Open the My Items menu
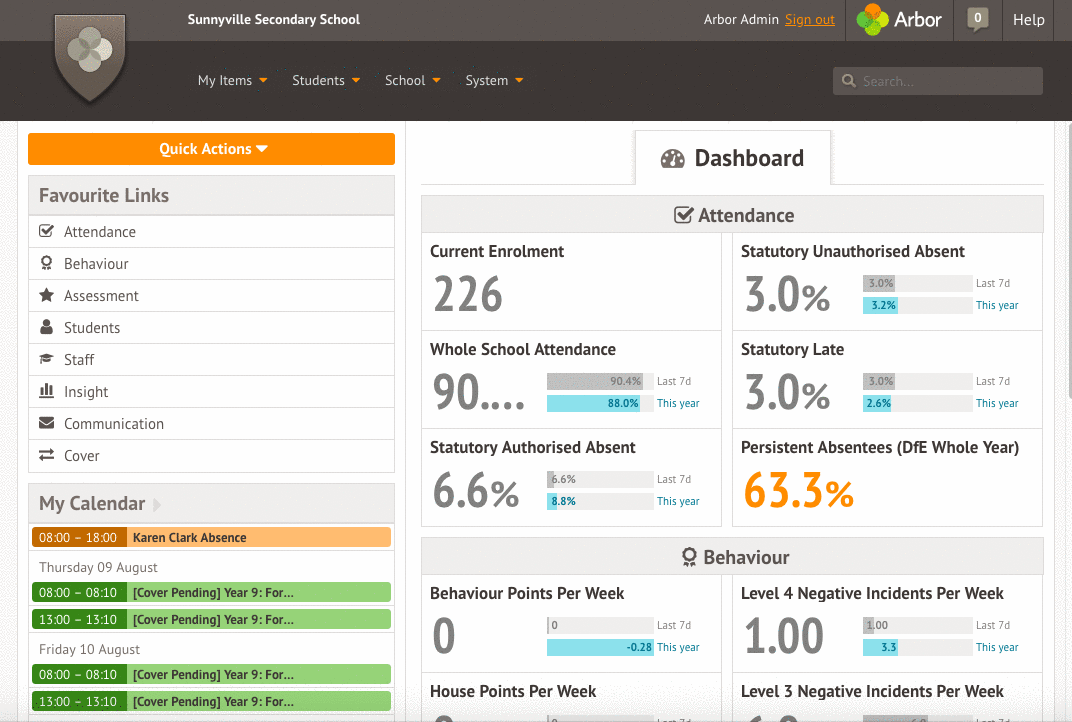This screenshot has height=722, width=1072. [x=232, y=81]
